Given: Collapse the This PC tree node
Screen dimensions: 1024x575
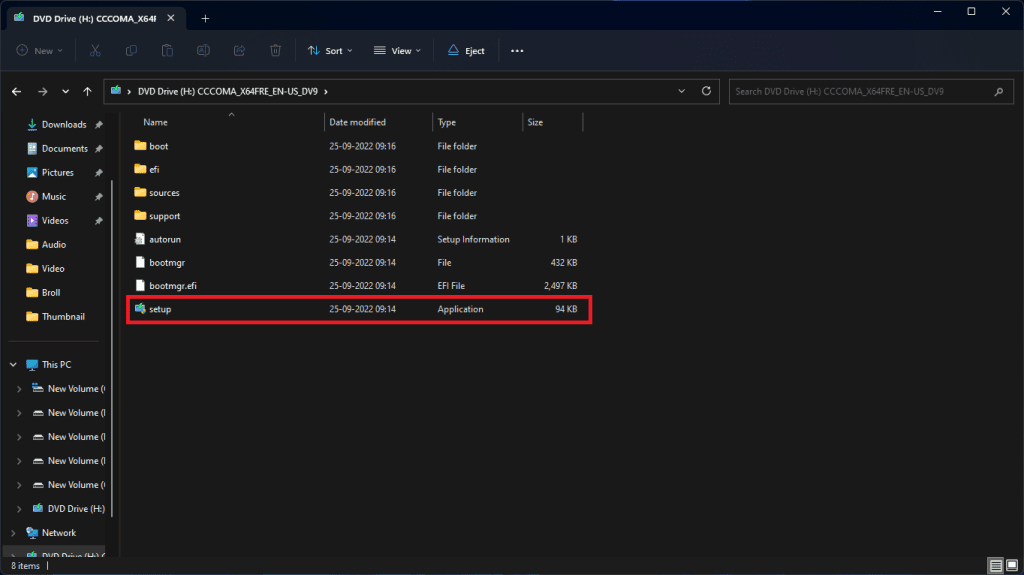Looking at the screenshot, I should pyautogui.click(x=12, y=365).
